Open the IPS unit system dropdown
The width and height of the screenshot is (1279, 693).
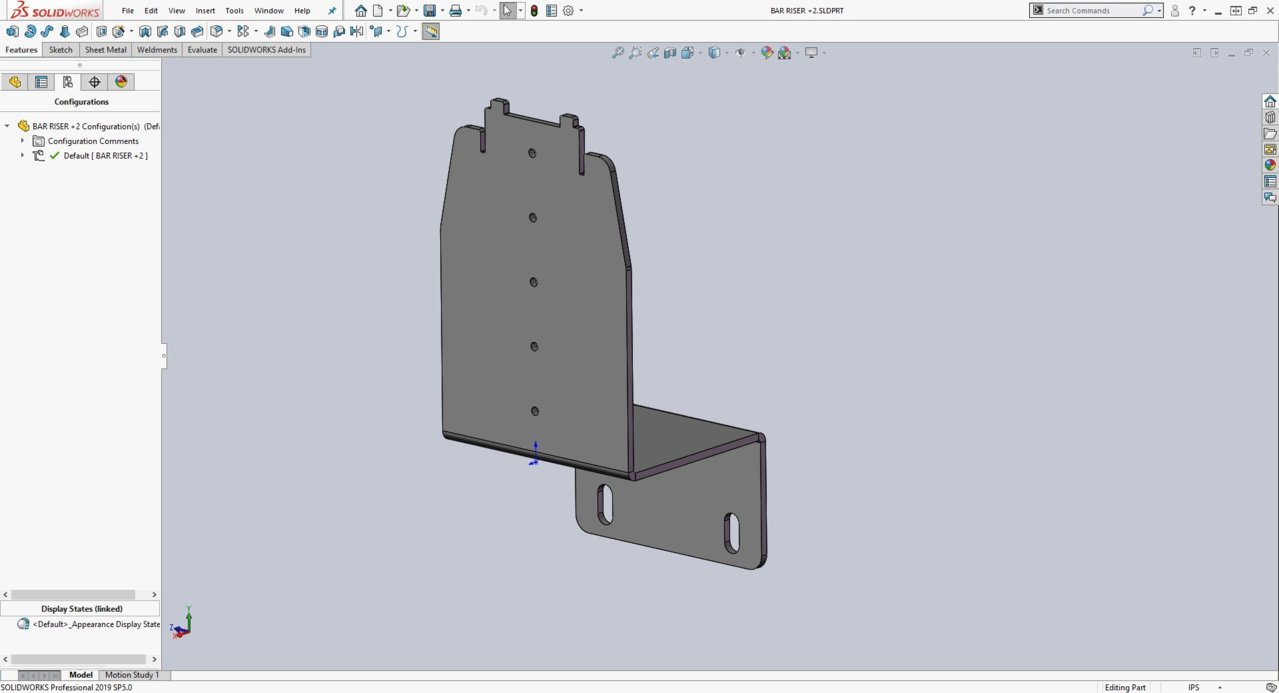point(1222,688)
